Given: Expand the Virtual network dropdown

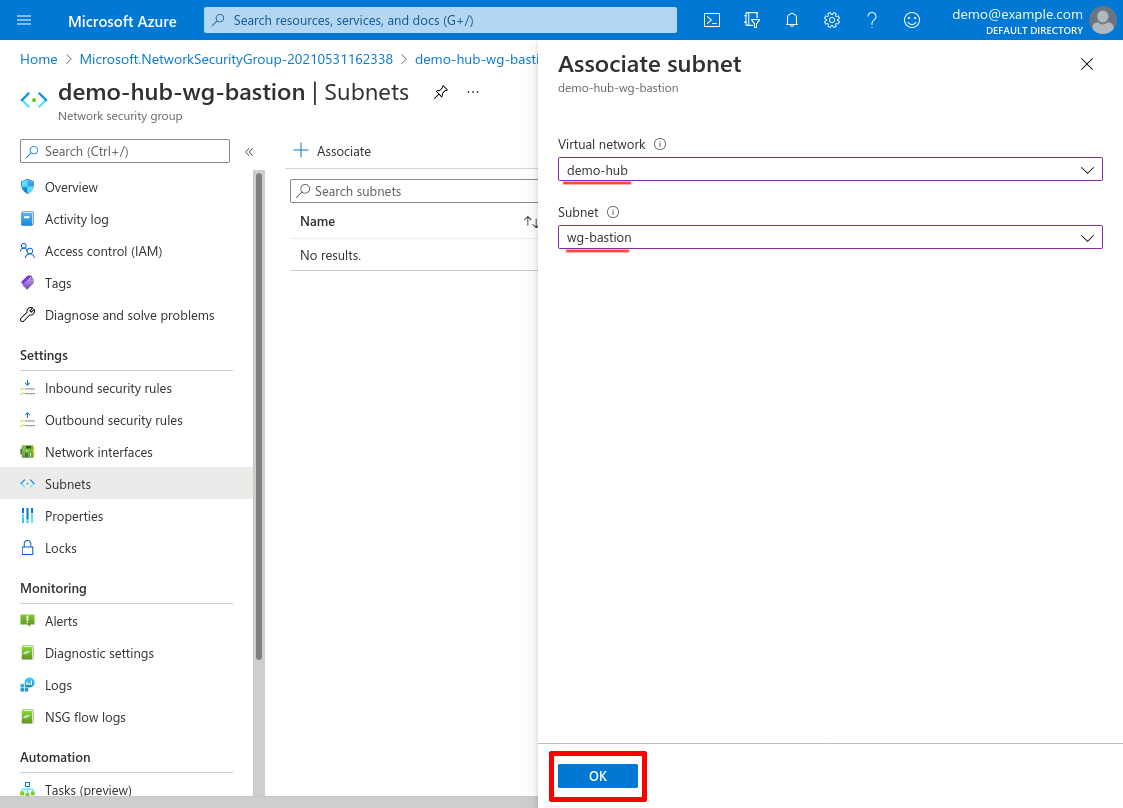Looking at the screenshot, I should [x=830, y=170].
